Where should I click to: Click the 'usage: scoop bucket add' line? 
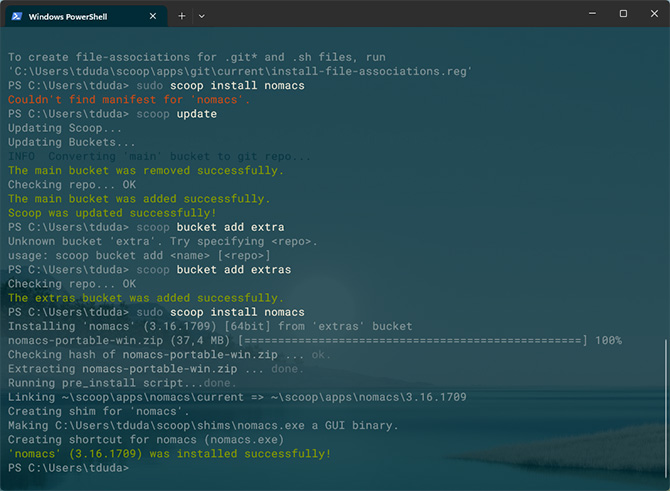click(x=139, y=255)
